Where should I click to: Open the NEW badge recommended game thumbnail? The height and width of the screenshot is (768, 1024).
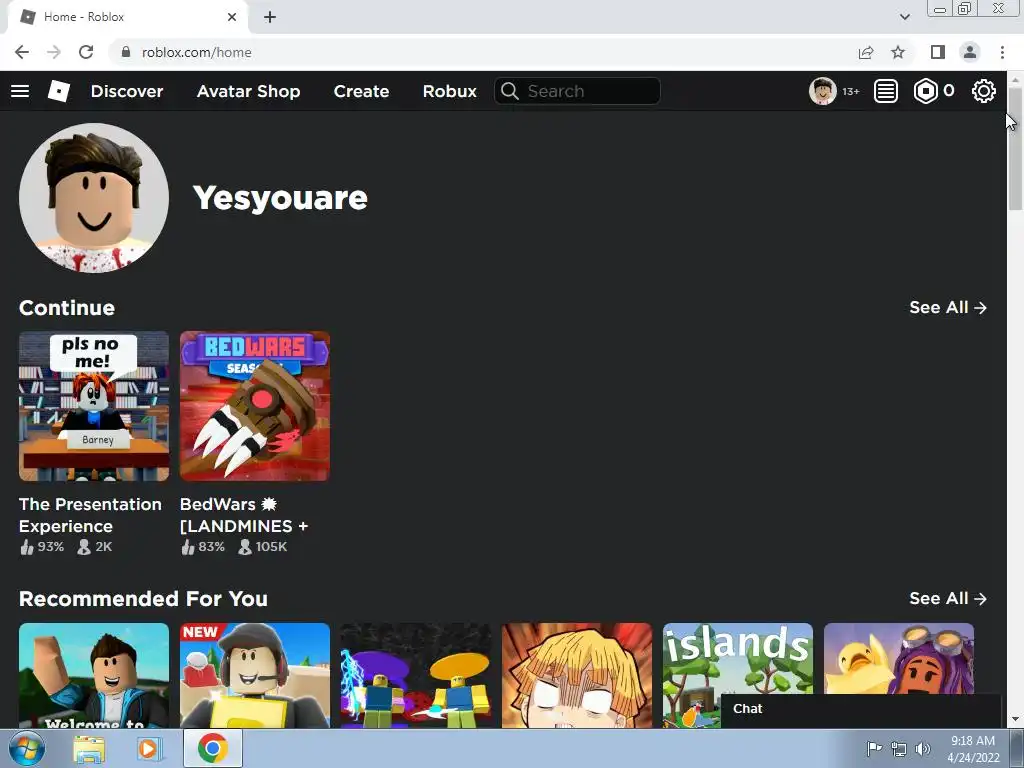point(255,675)
